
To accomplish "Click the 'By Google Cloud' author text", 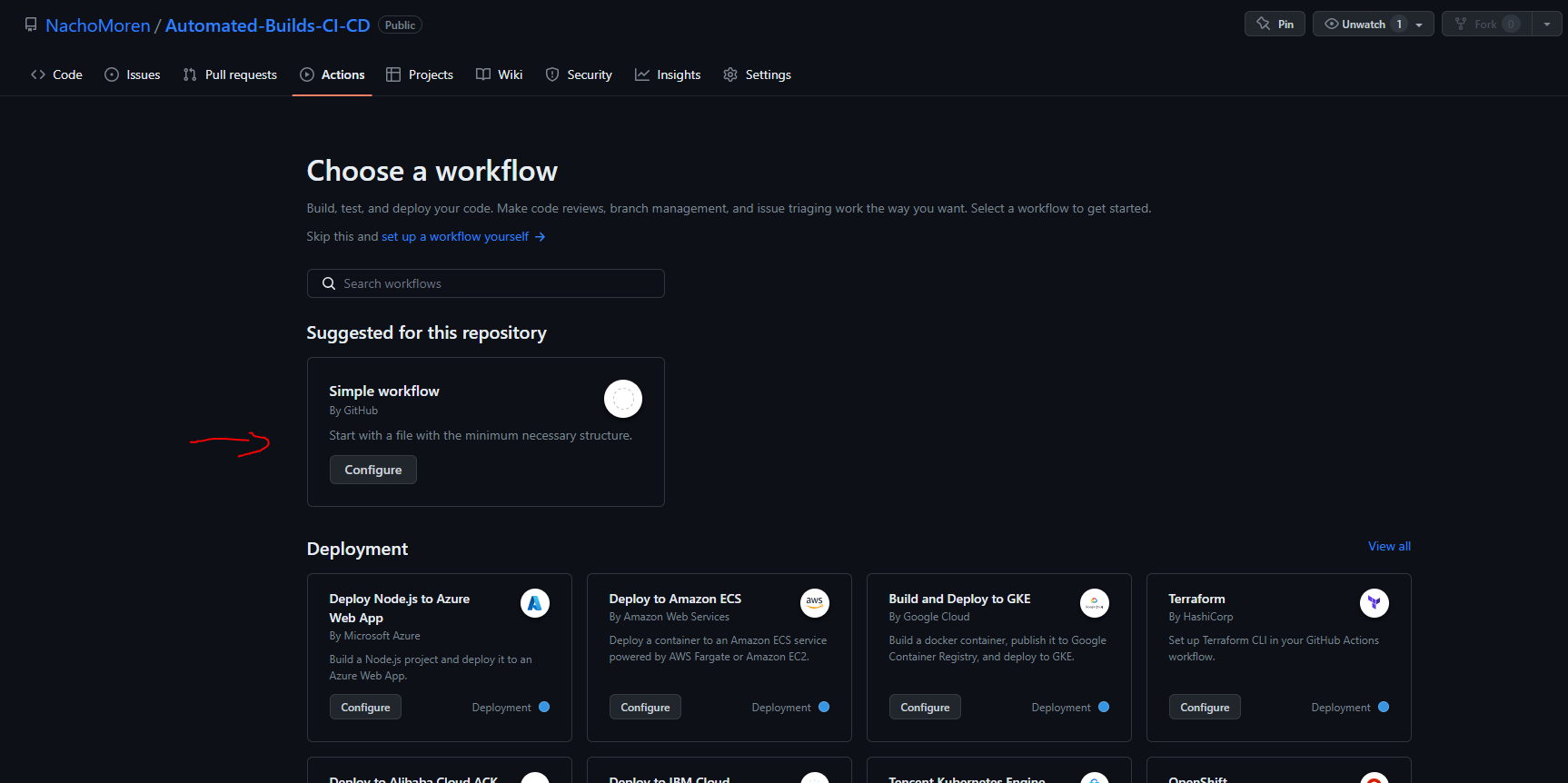I will (929, 617).
